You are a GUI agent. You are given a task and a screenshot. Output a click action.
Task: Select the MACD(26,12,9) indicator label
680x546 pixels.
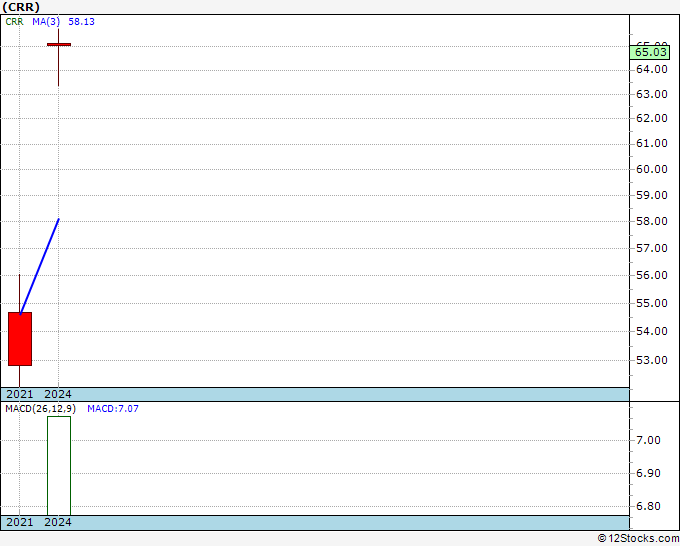(40, 409)
